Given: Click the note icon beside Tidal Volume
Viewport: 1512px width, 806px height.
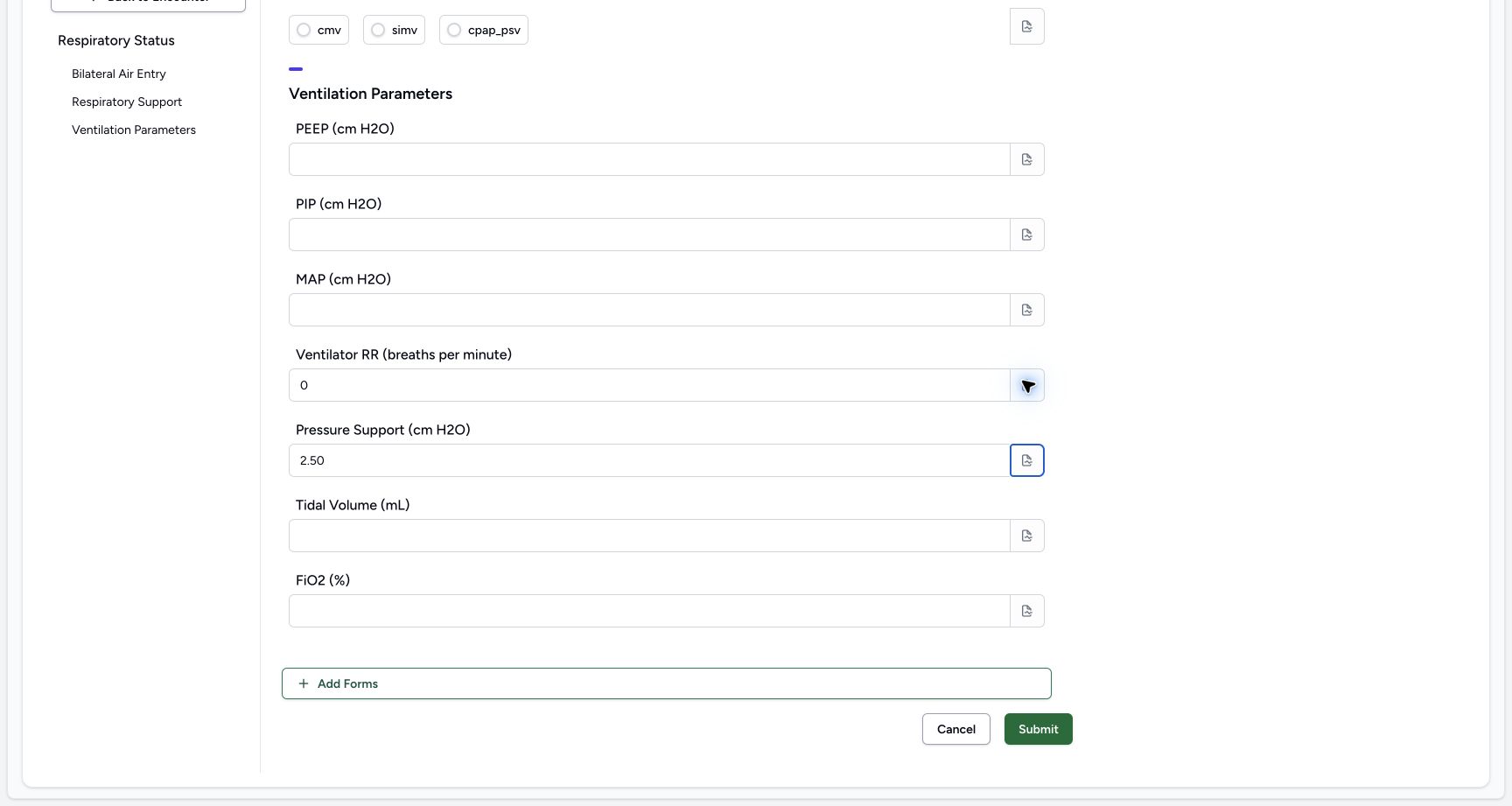Looking at the screenshot, I should (1027, 536).
